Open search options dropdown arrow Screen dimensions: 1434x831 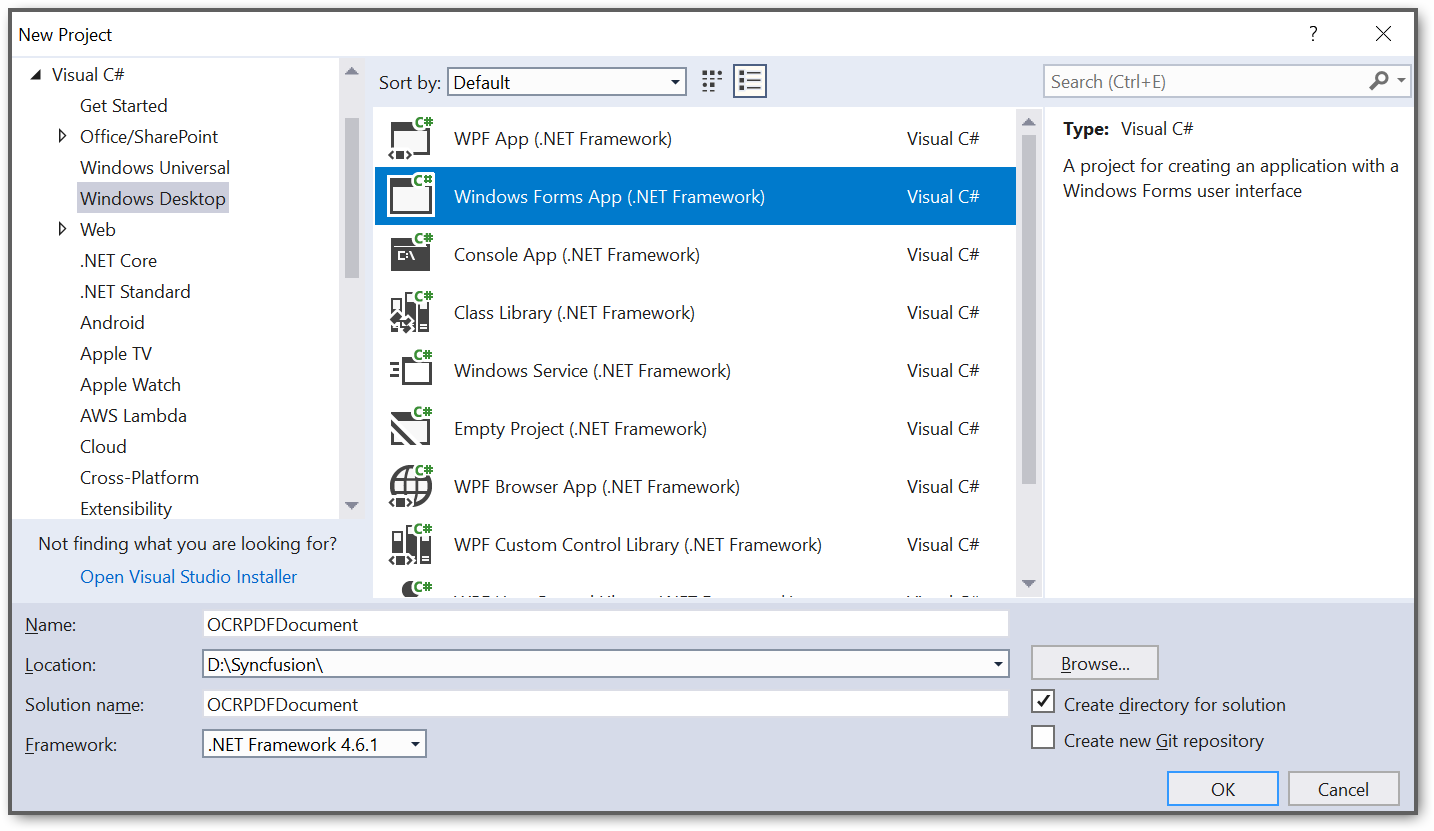tap(1401, 81)
